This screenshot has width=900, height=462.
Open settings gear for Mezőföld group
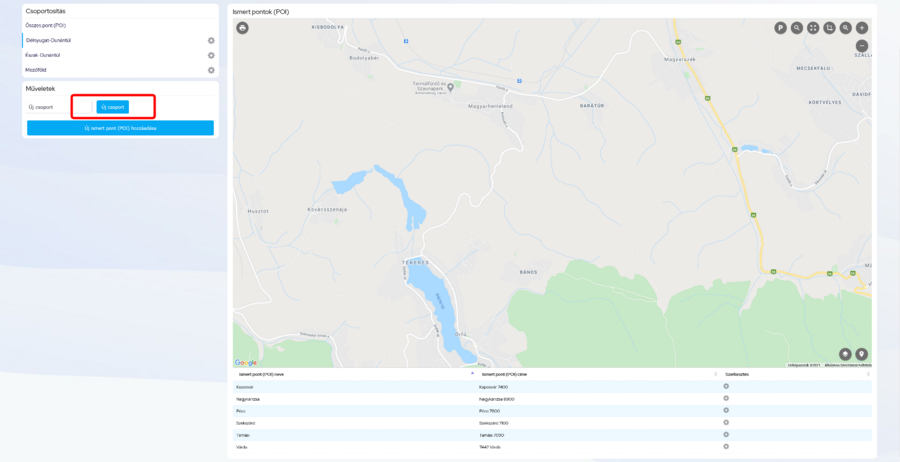[211, 71]
